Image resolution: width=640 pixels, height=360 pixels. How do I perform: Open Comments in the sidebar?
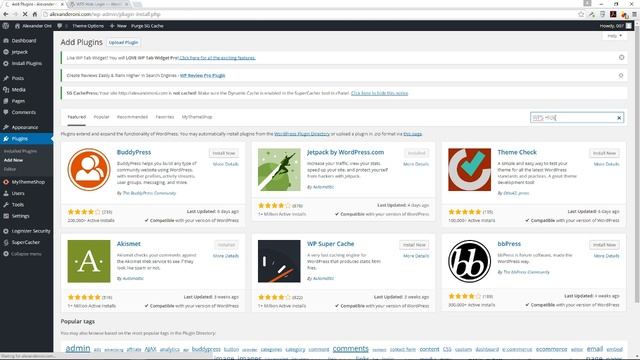(x=23, y=112)
